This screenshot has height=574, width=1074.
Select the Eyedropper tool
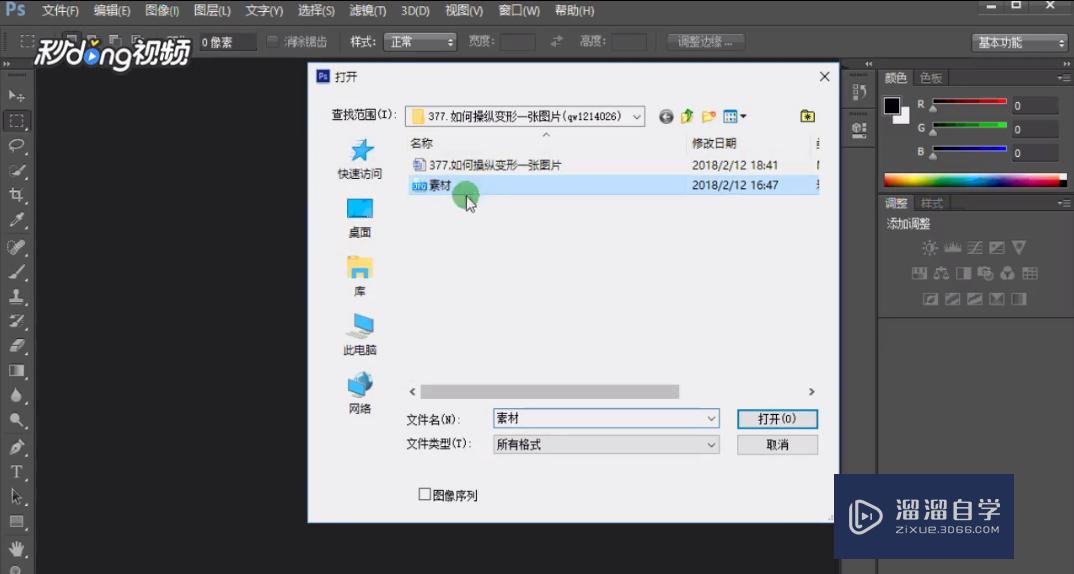tap(16, 220)
